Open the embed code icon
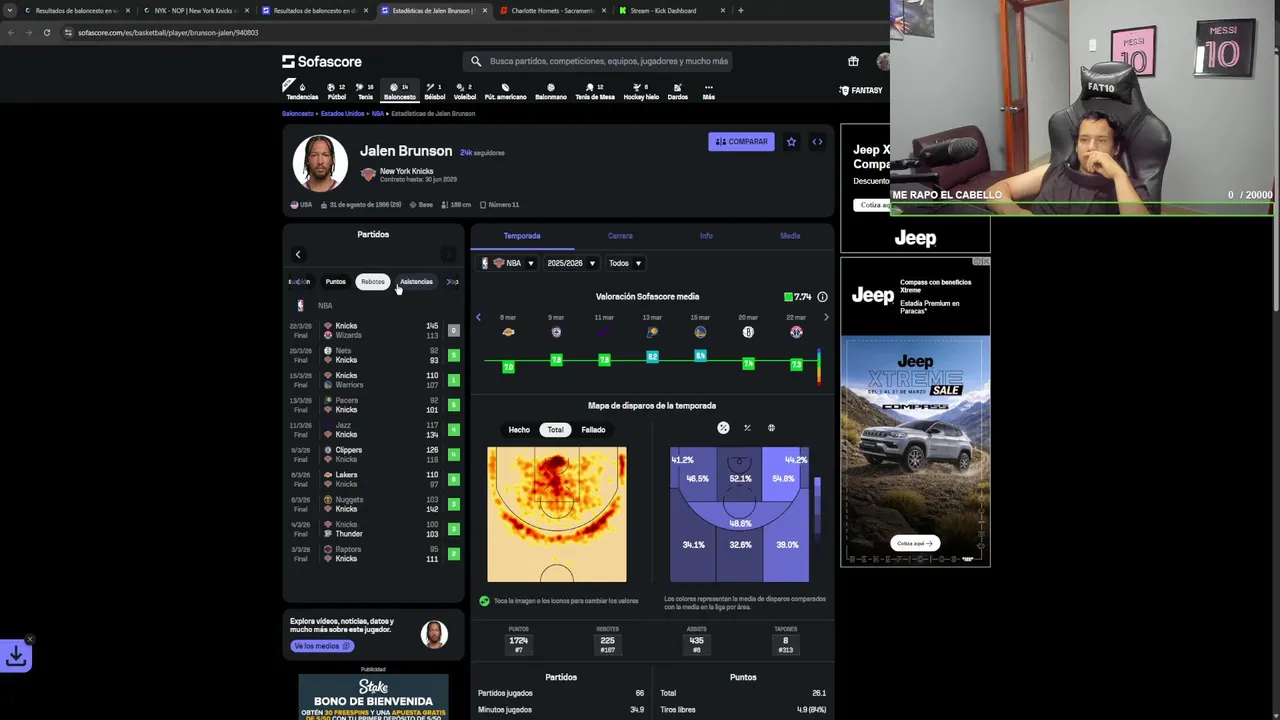Image resolution: width=1280 pixels, height=720 pixels. point(817,142)
